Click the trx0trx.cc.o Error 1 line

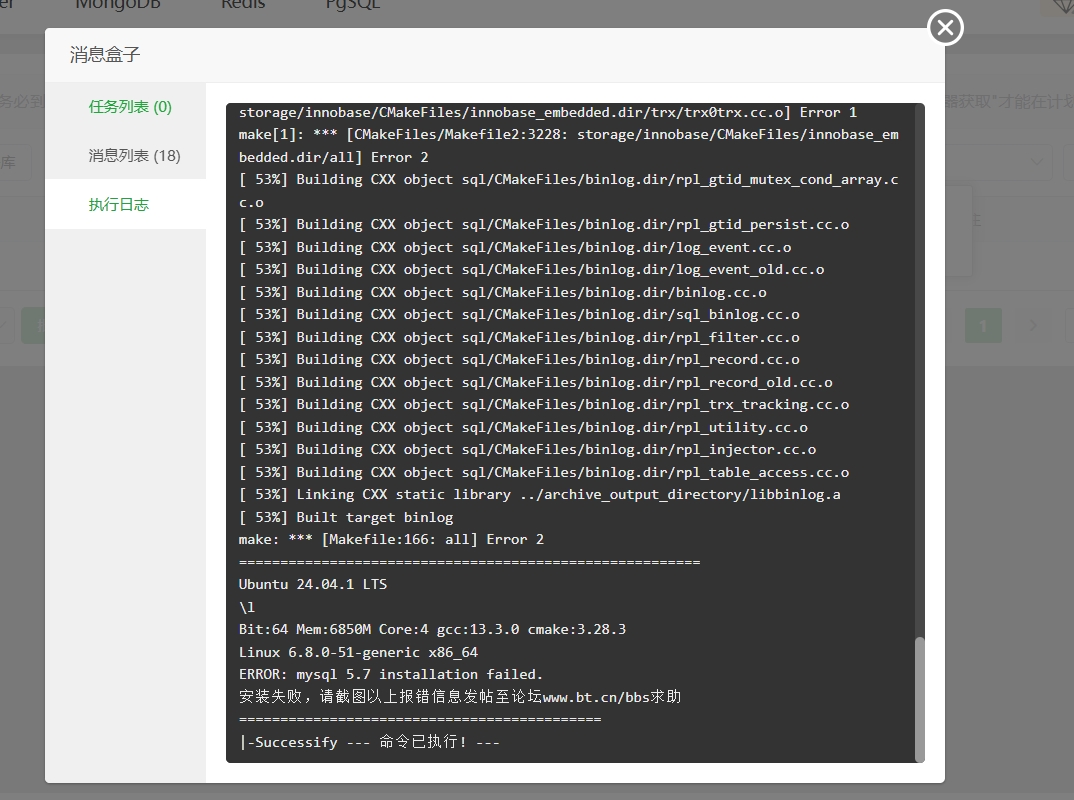tap(548, 112)
